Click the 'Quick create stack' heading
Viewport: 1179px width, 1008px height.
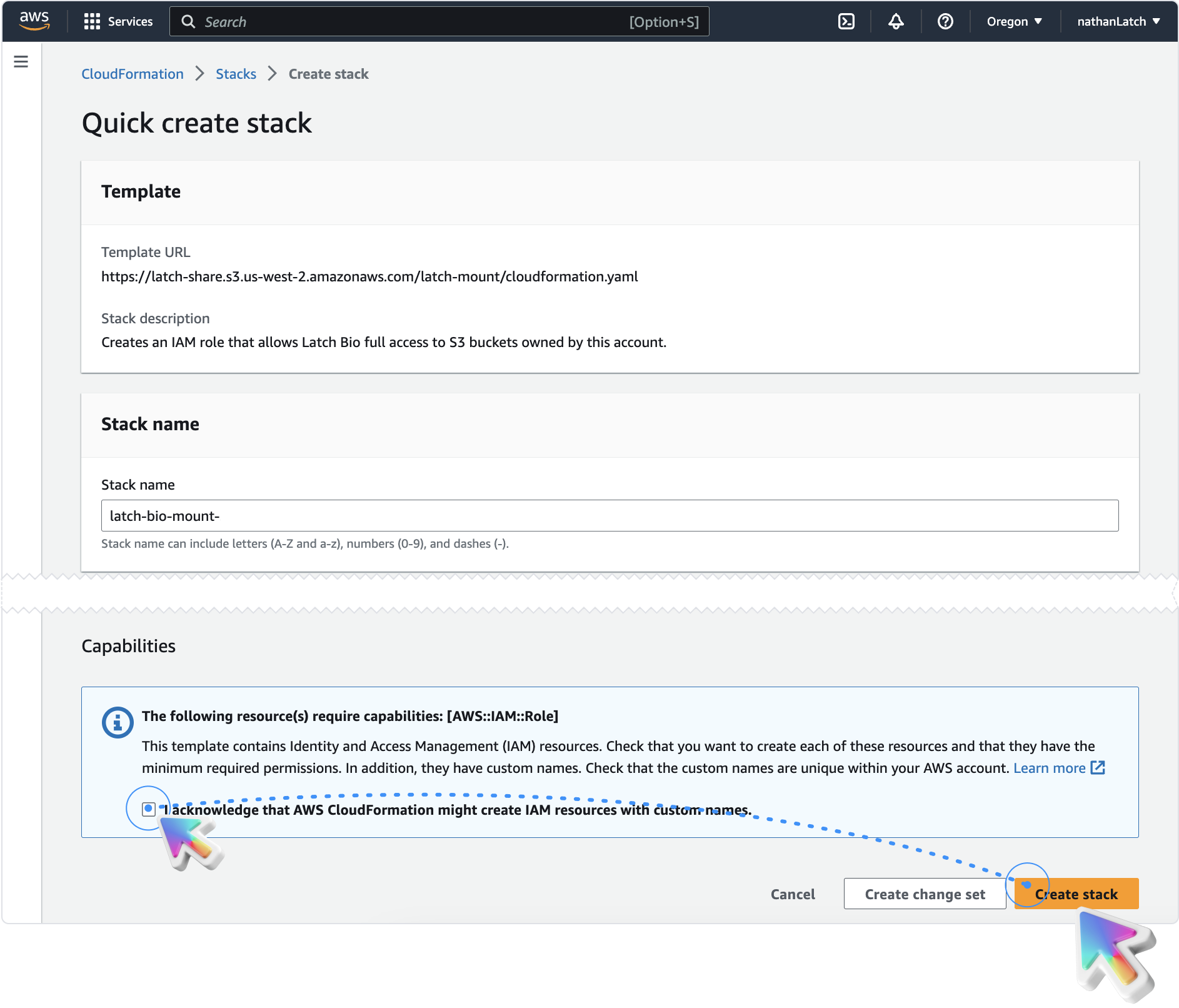(x=196, y=123)
